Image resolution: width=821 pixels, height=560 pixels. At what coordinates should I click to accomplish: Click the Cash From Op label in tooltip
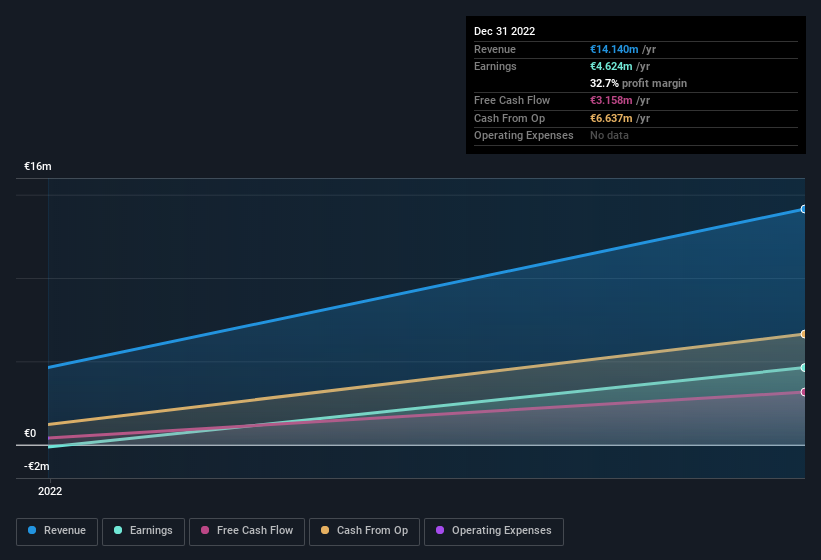tap(509, 118)
